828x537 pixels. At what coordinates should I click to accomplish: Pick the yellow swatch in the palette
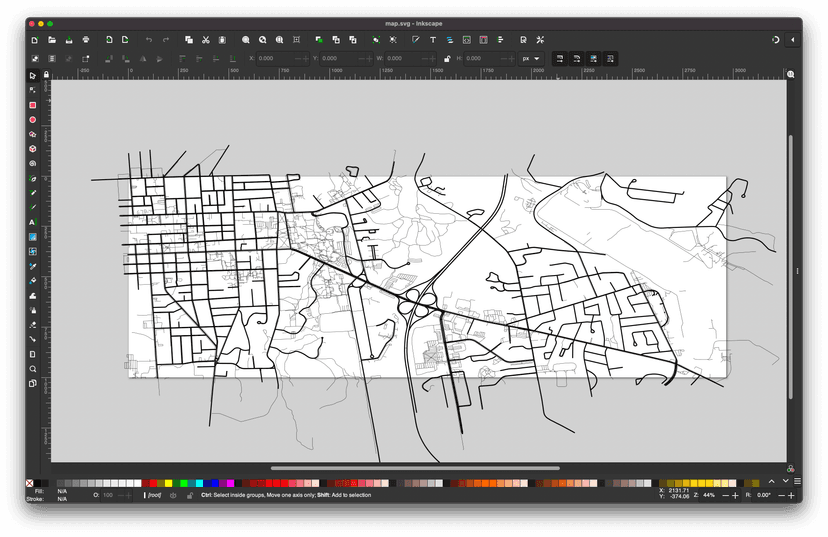[x=169, y=483]
